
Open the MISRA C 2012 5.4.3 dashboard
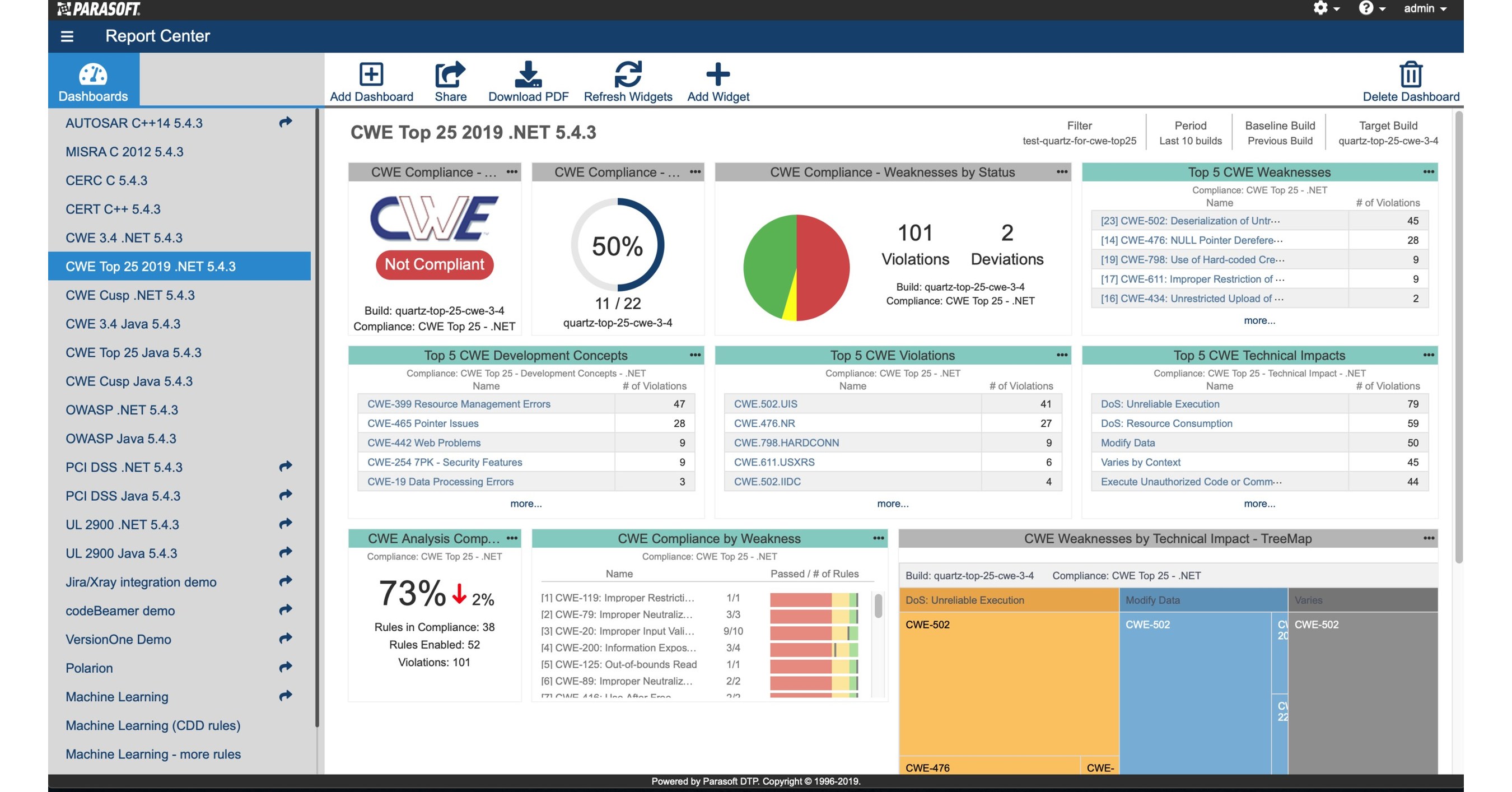click(x=123, y=151)
